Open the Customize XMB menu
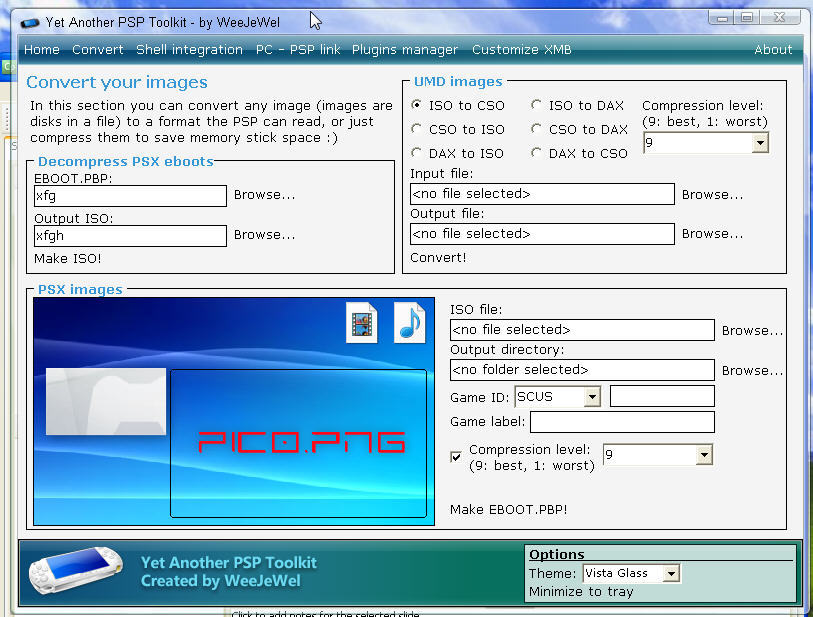 point(513,49)
